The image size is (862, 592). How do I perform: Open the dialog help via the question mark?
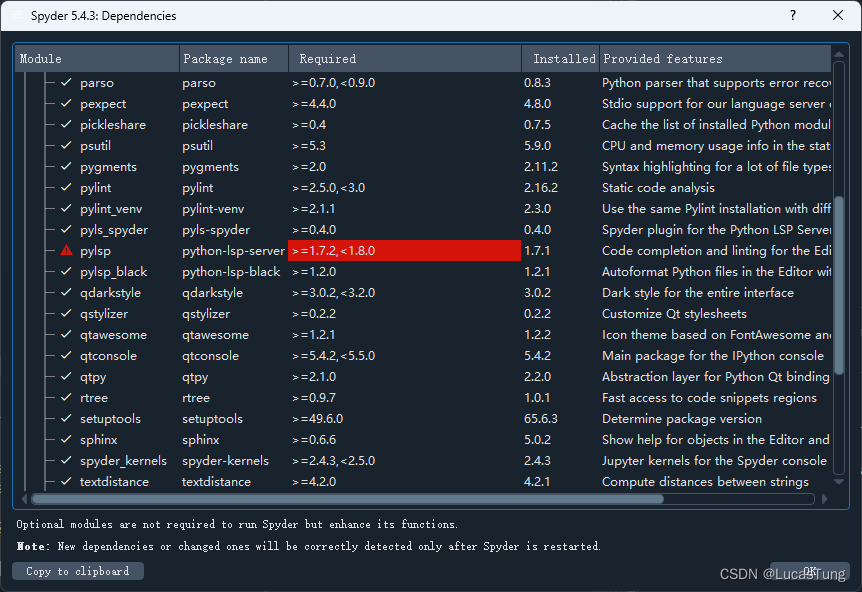[792, 15]
